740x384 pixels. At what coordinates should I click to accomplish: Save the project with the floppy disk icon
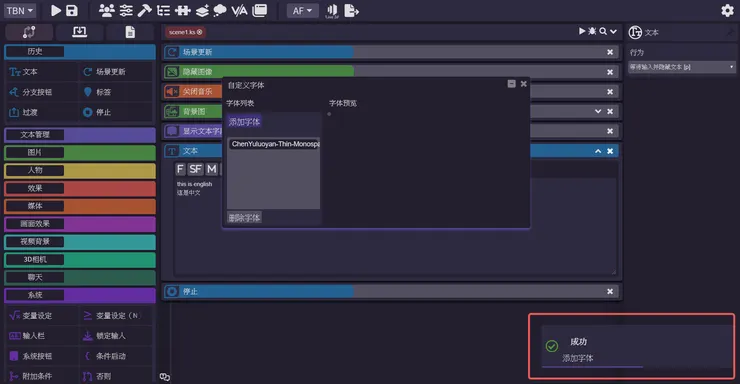point(71,10)
